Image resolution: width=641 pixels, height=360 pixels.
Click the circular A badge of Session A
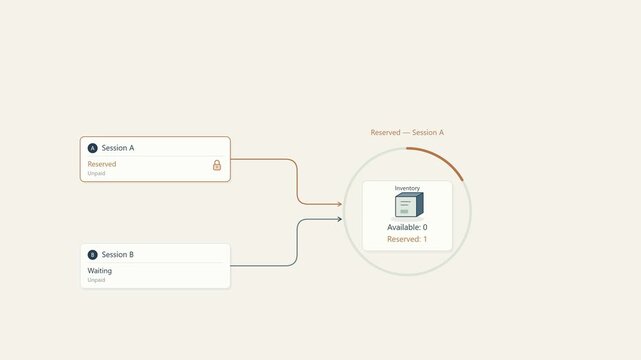click(x=92, y=148)
